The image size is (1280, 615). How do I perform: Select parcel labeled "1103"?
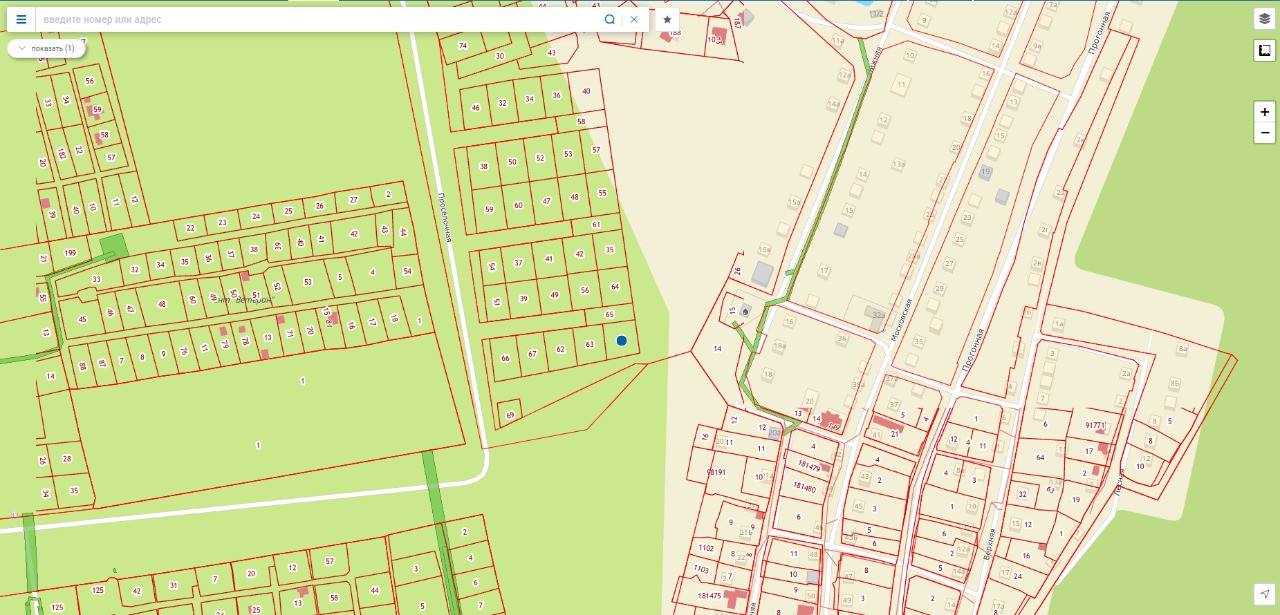point(701,569)
